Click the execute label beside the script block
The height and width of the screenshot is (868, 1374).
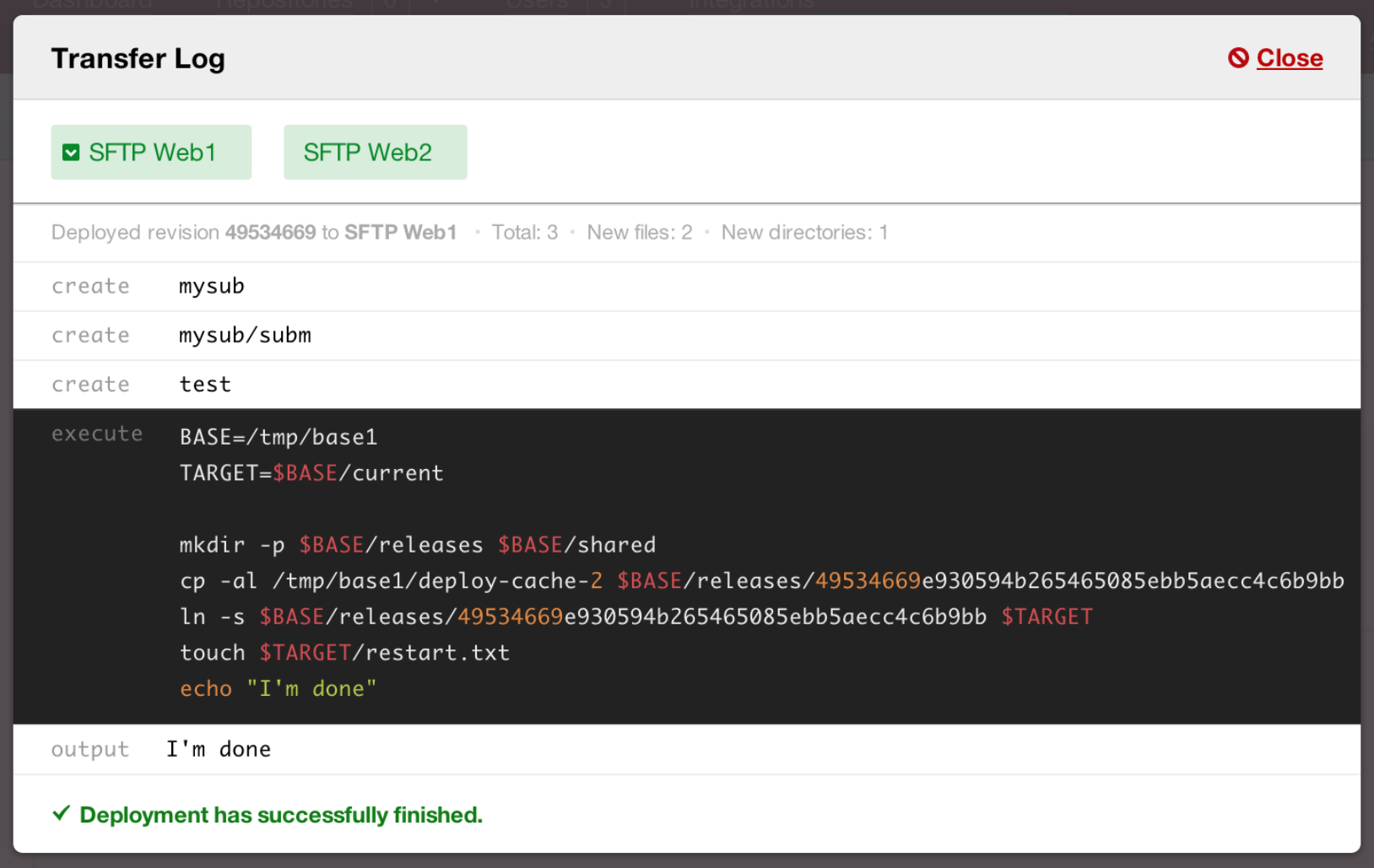click(x=97, y=434)
